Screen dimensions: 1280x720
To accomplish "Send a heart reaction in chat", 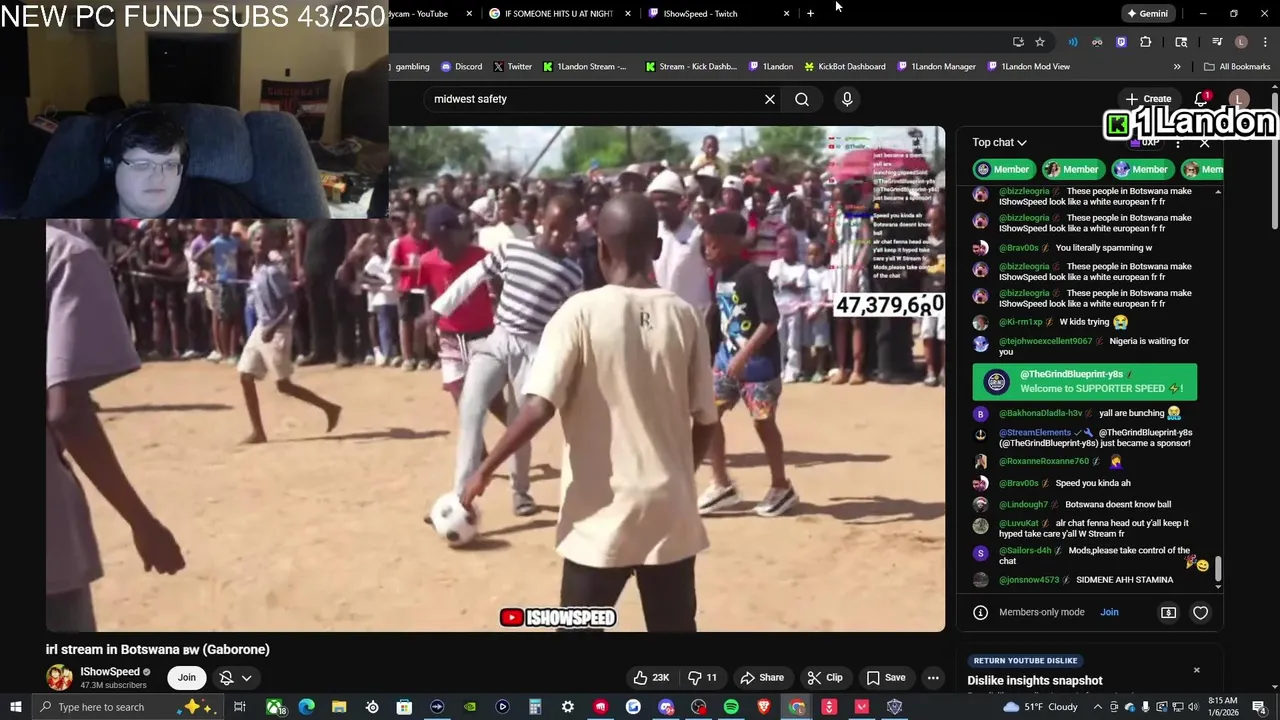I will pyautogui.click(x=1200, y=612).
